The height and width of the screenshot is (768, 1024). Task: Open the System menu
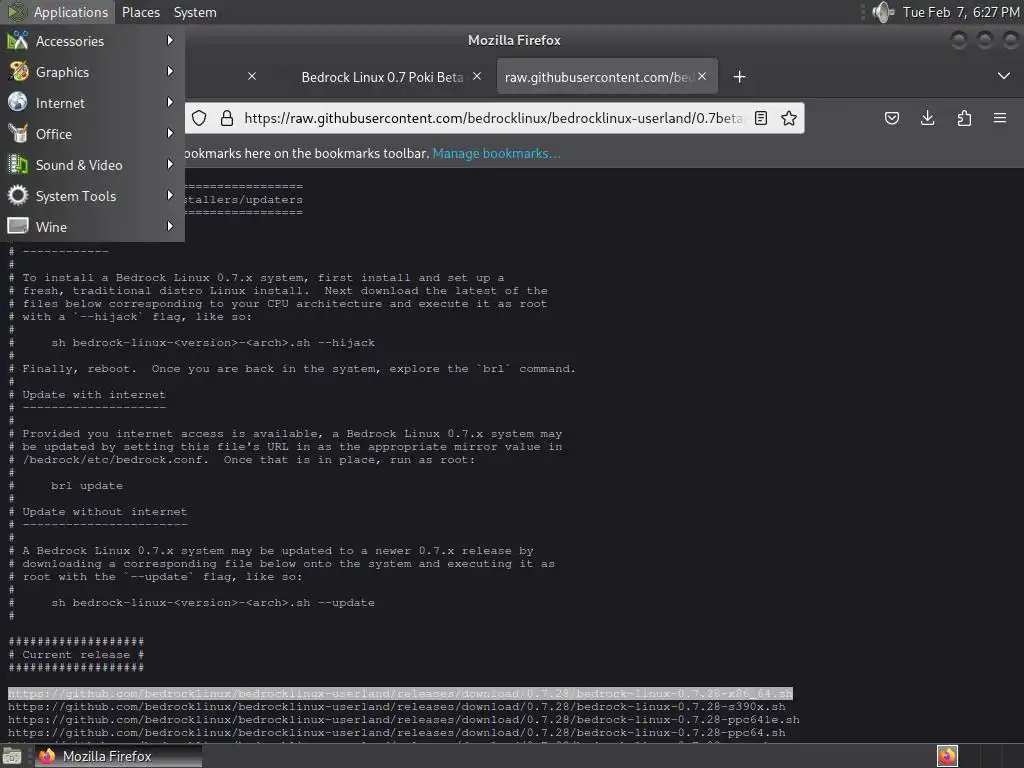pos(195,12)
